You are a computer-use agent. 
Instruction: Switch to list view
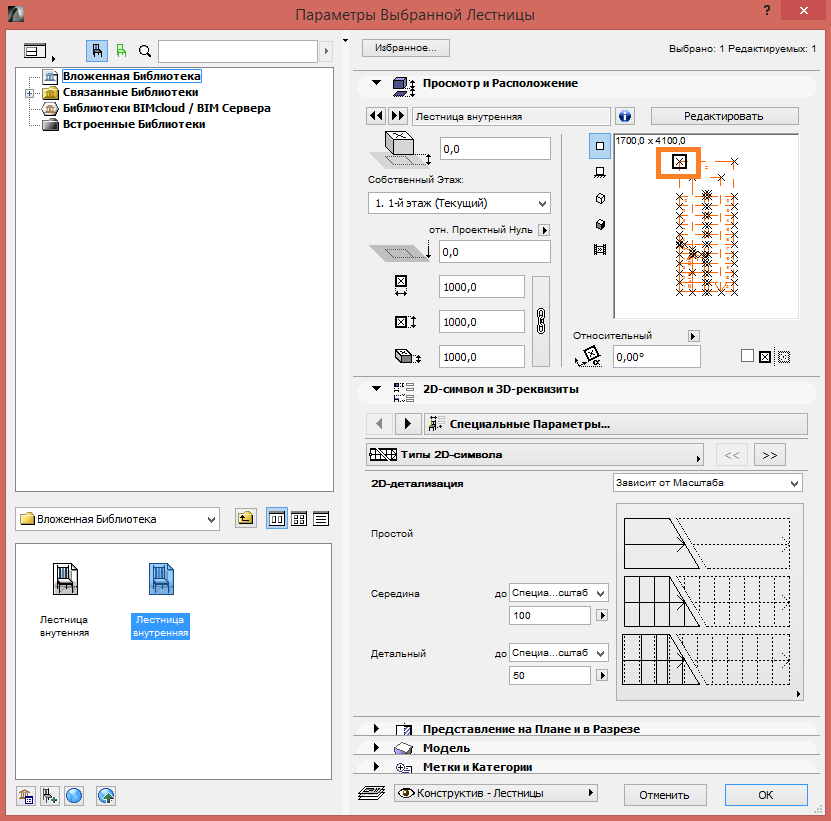tap(321, 519)
